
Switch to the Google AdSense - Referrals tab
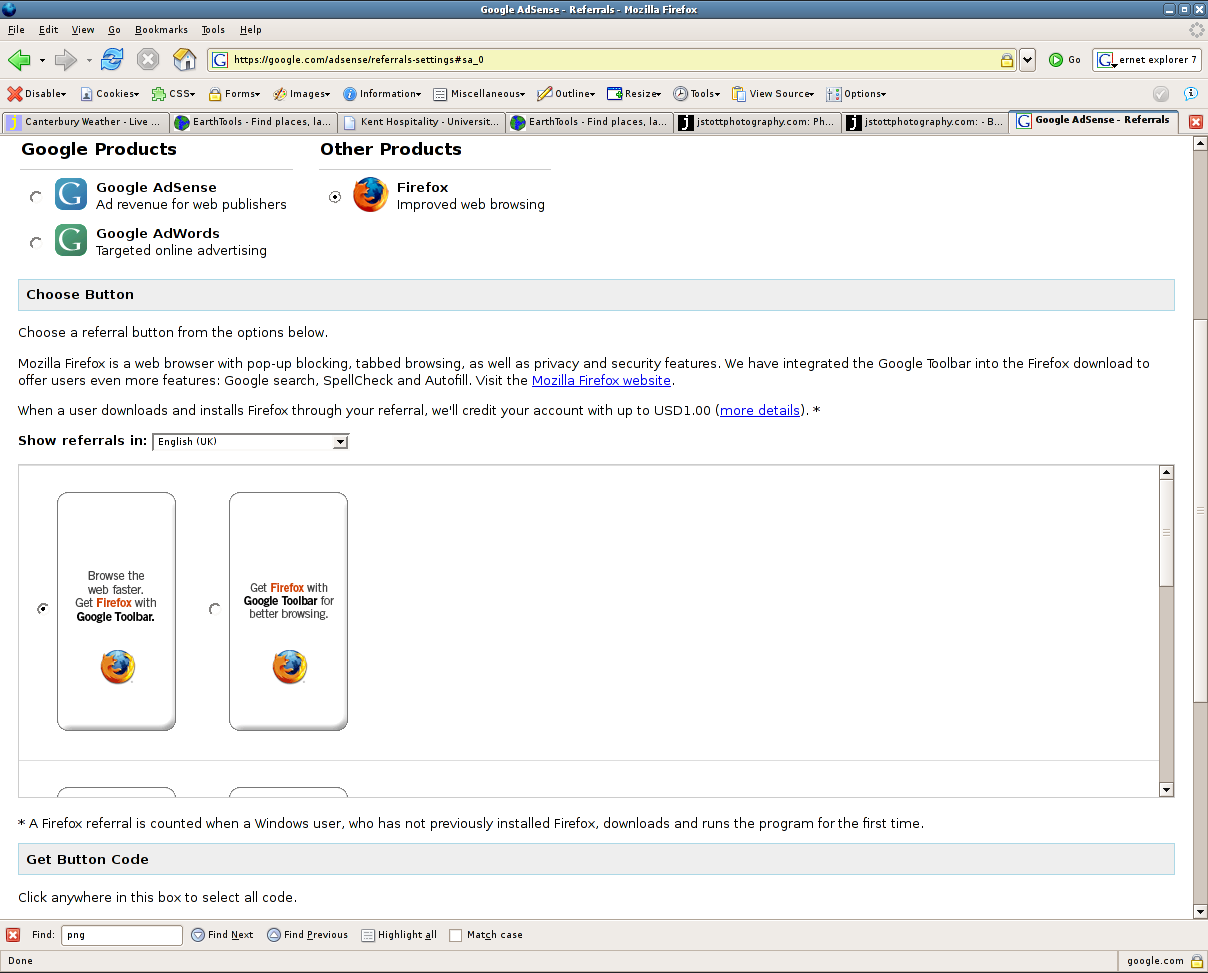click(1094, 121)
